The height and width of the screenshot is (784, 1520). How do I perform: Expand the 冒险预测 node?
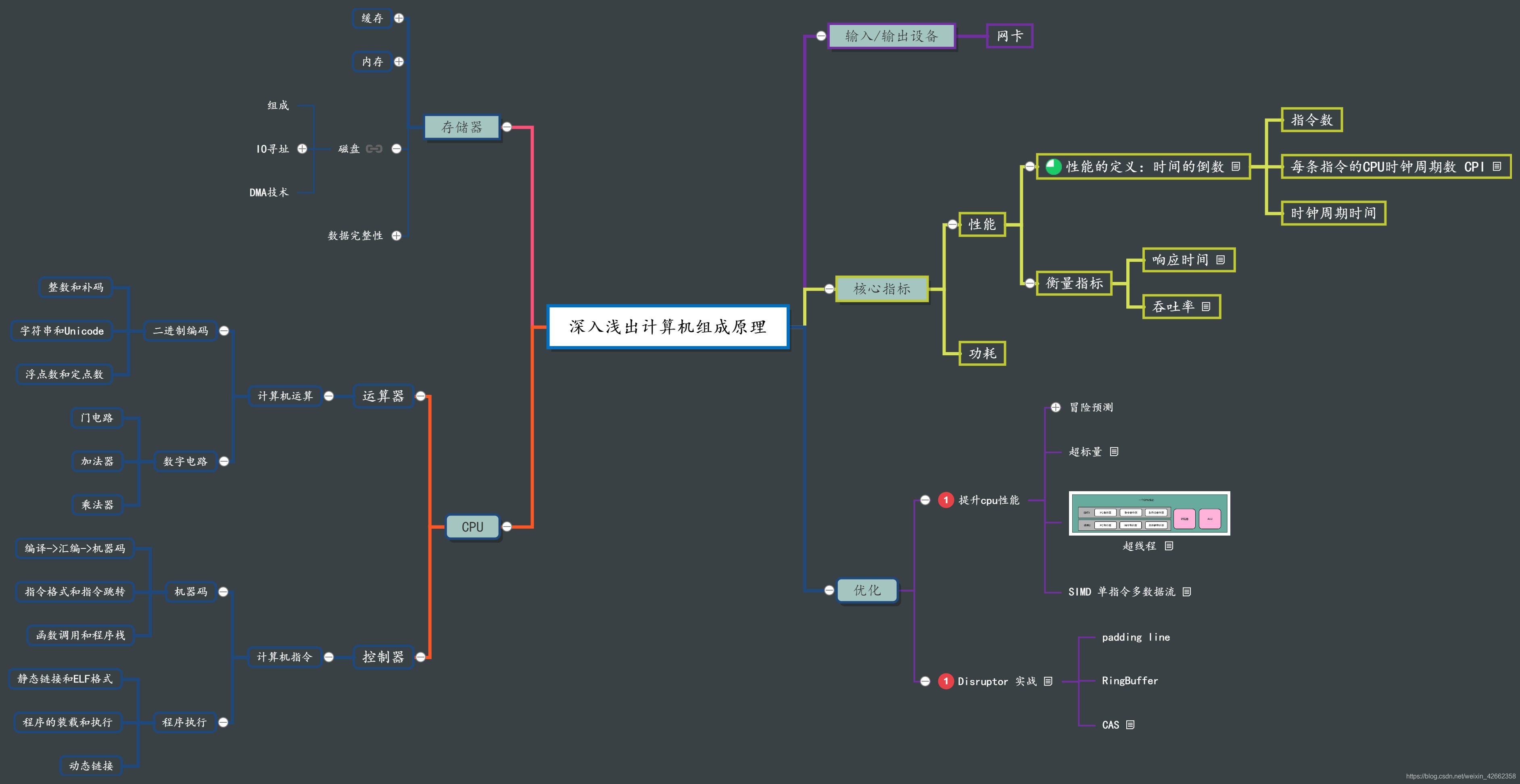[1056, 407]
